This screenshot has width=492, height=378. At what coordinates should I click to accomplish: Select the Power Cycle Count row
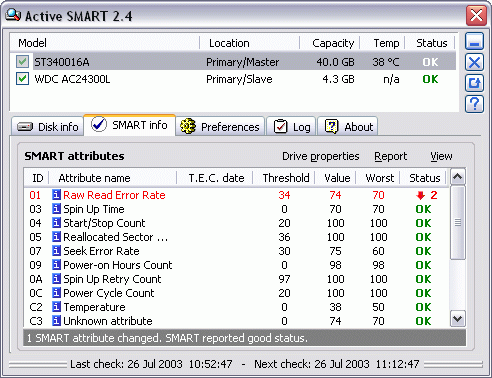(x=237, y=293)
